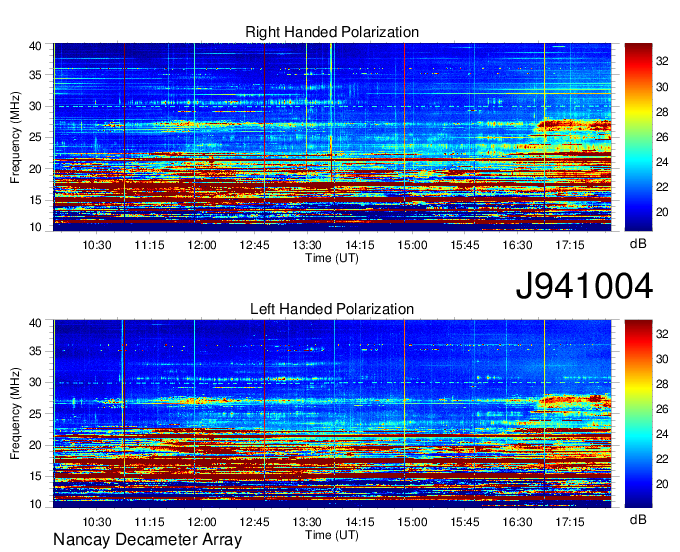
Task: Click the 12:00 time tick of right-handed plot
Action: click(202, 245)
